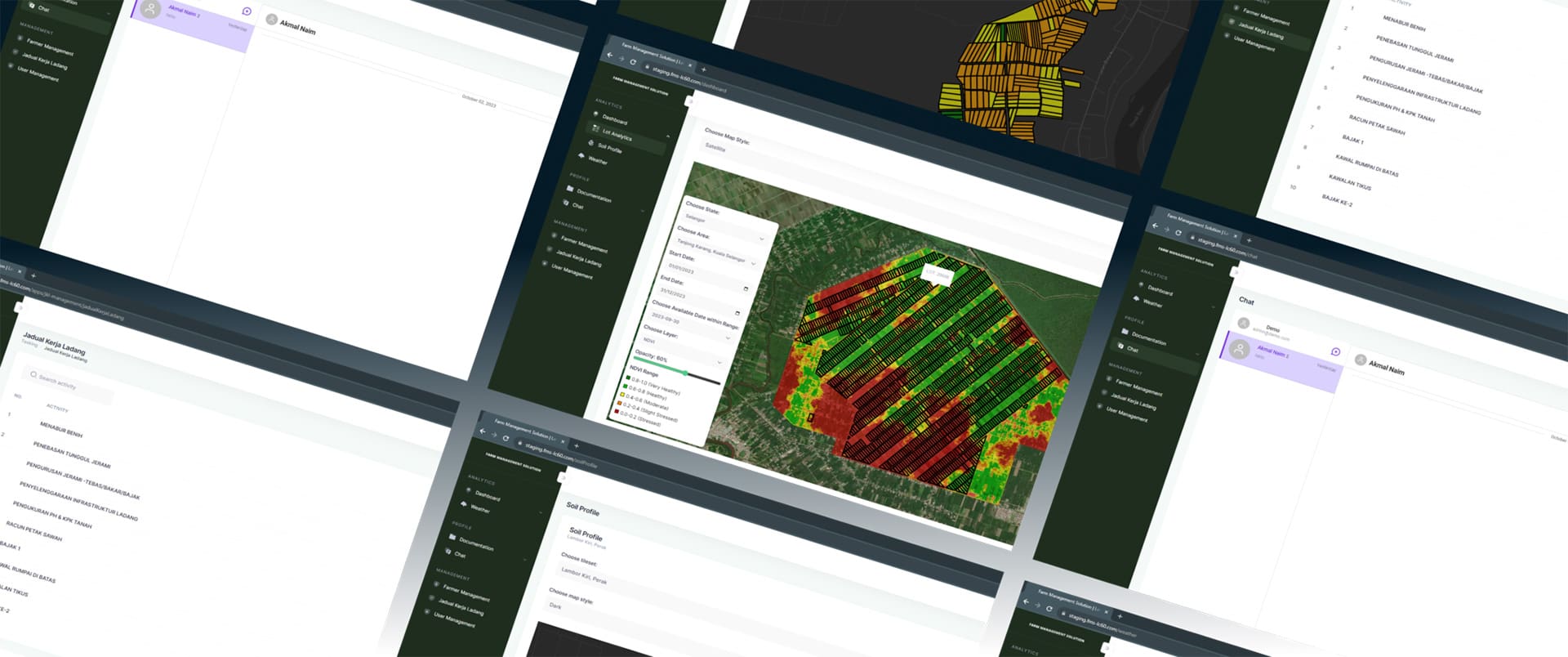Reload the chat browser window page
The height and width of the screenshot is (657, 1568).
1178,233
